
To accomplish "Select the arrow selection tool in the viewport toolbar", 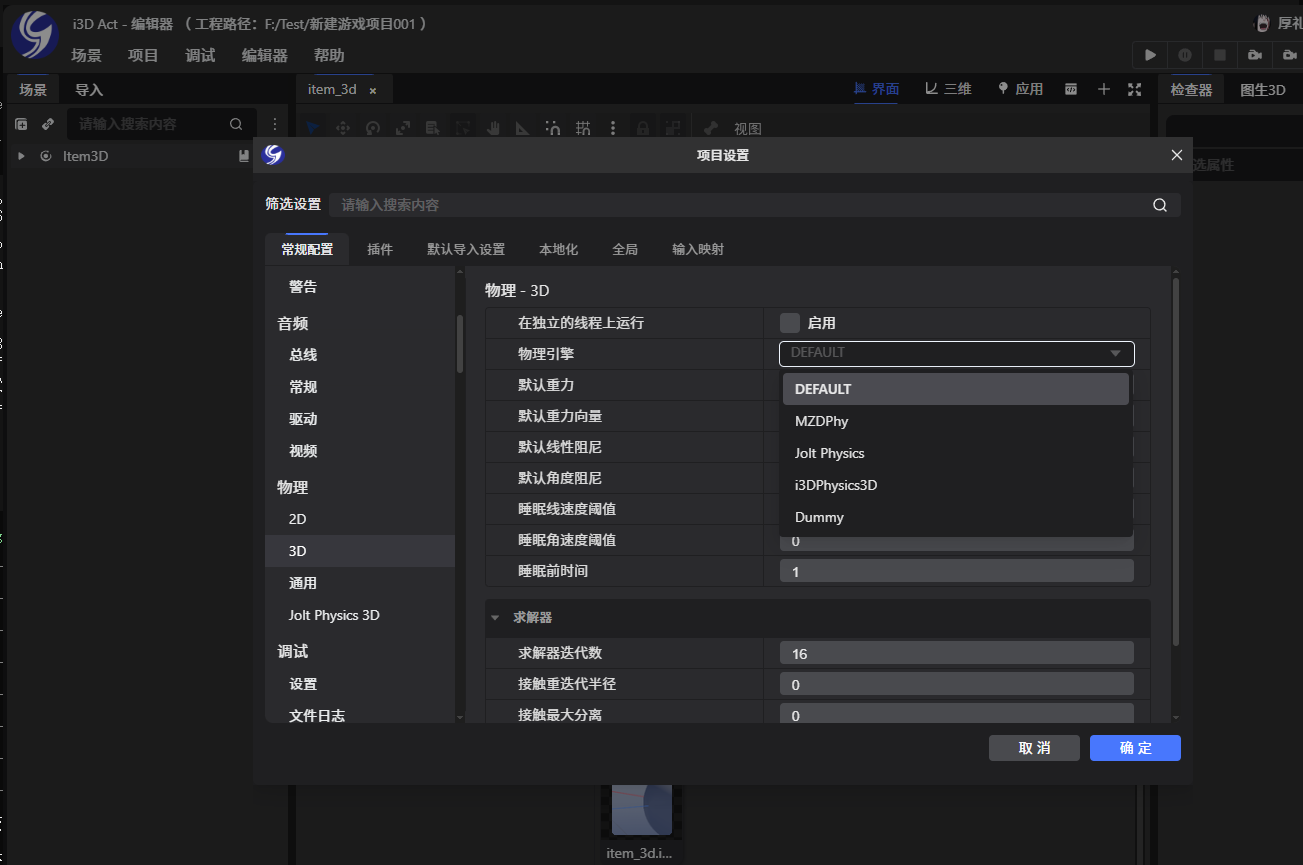I will click(312, 128).
